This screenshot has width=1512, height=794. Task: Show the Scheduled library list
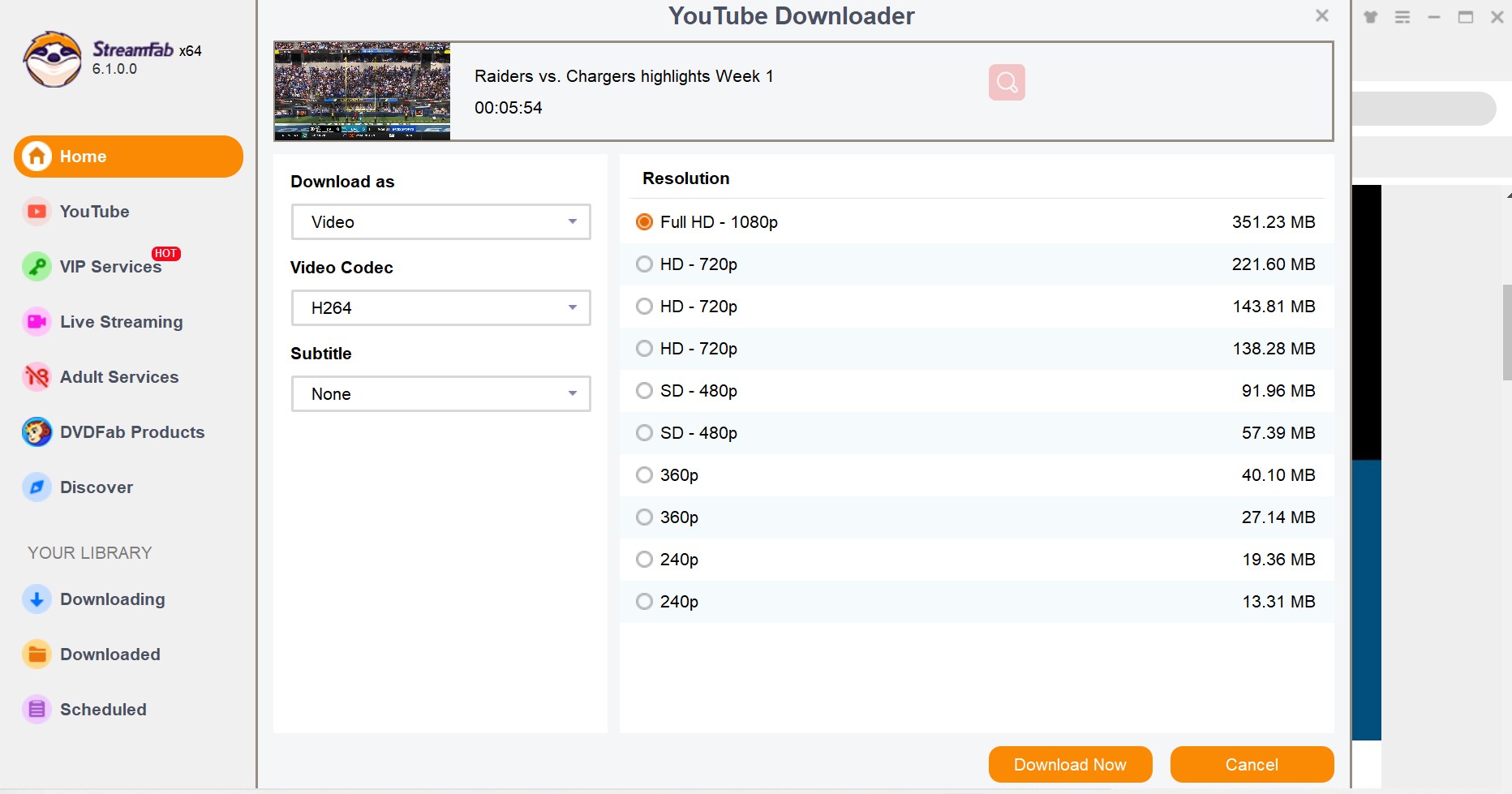point(103,710)
